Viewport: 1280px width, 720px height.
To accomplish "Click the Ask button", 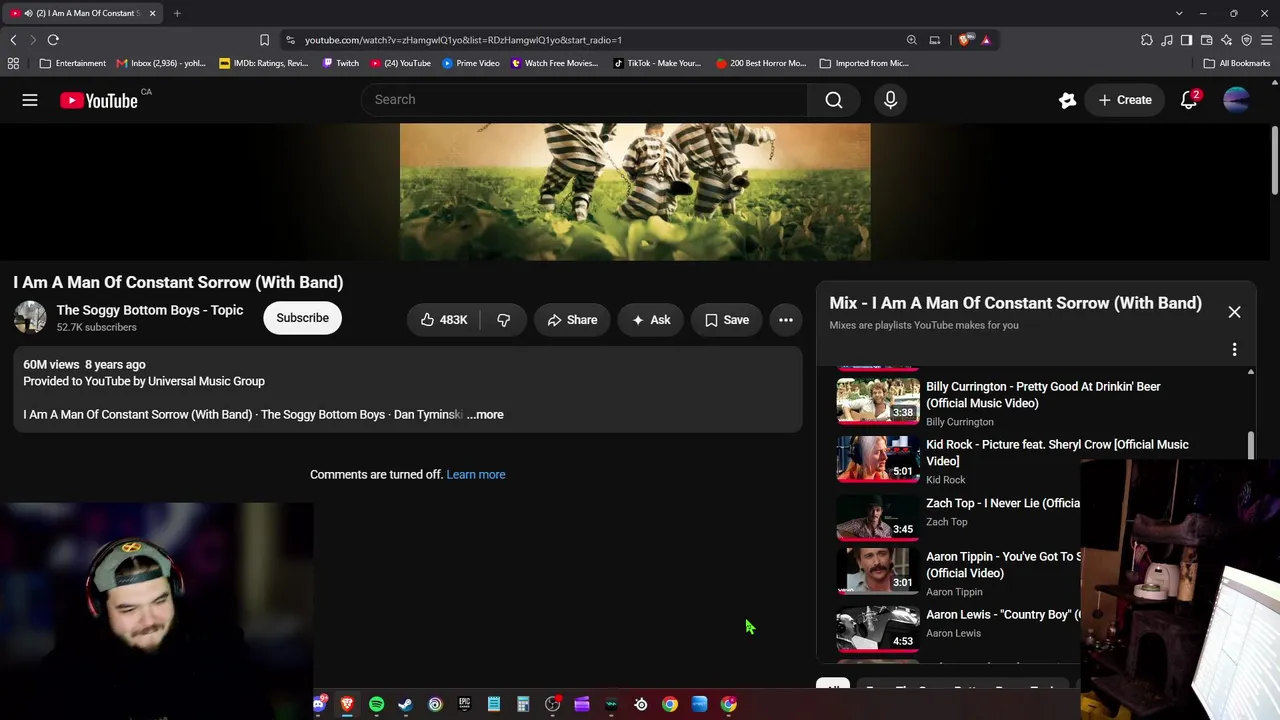I will click(651, 320).
